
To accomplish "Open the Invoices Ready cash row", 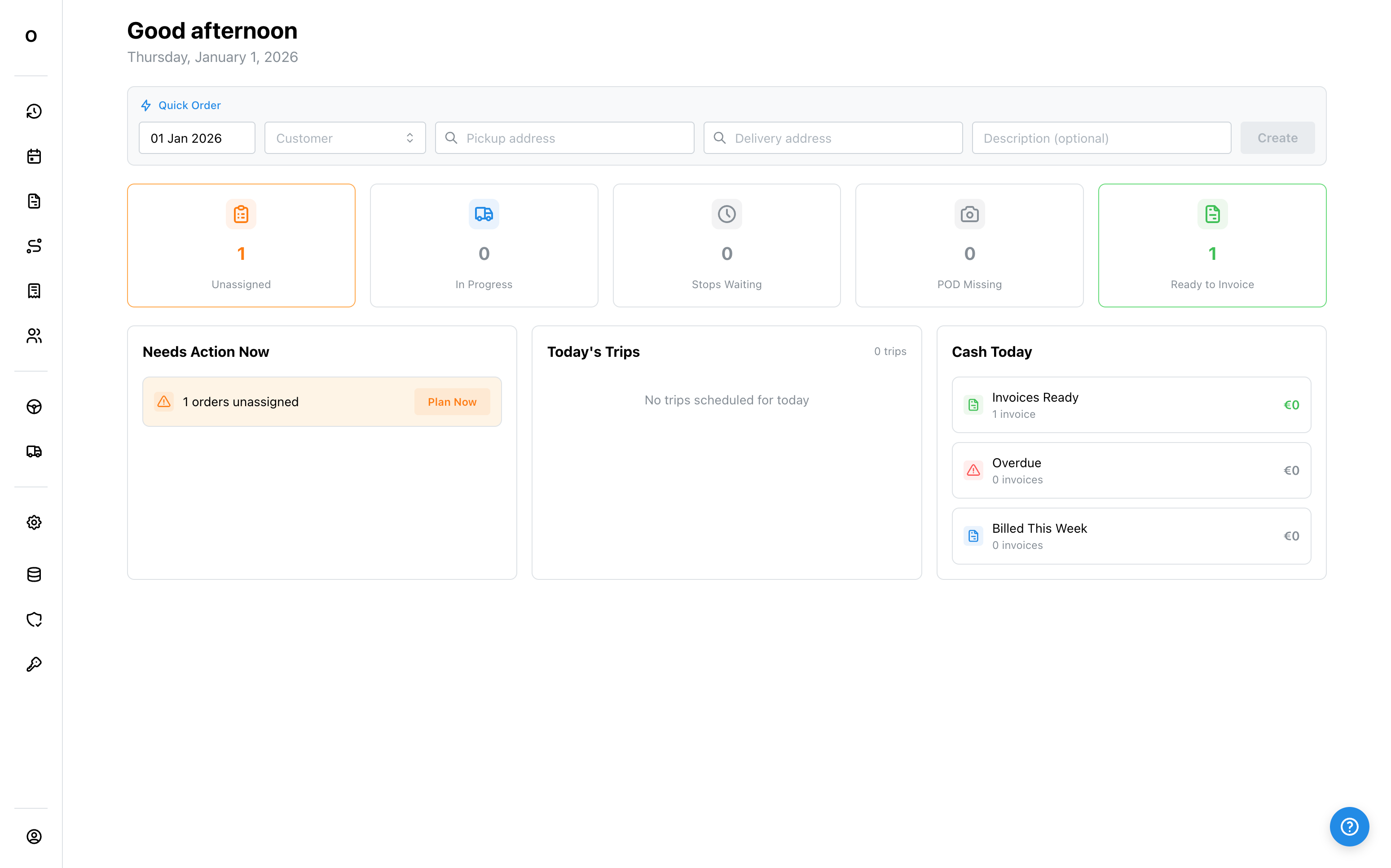I will [1131, 405].
